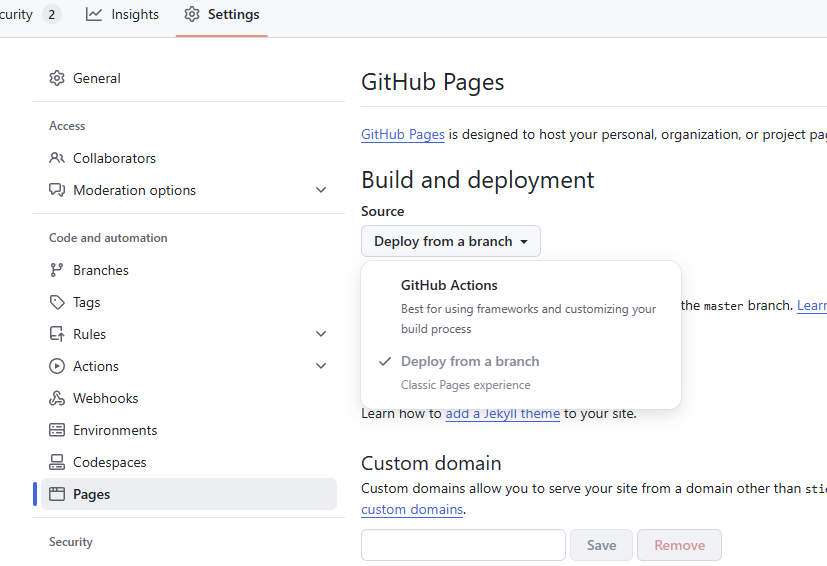Click the Collaborators people icon
The image size is (827, 566).
coord(57,158)
